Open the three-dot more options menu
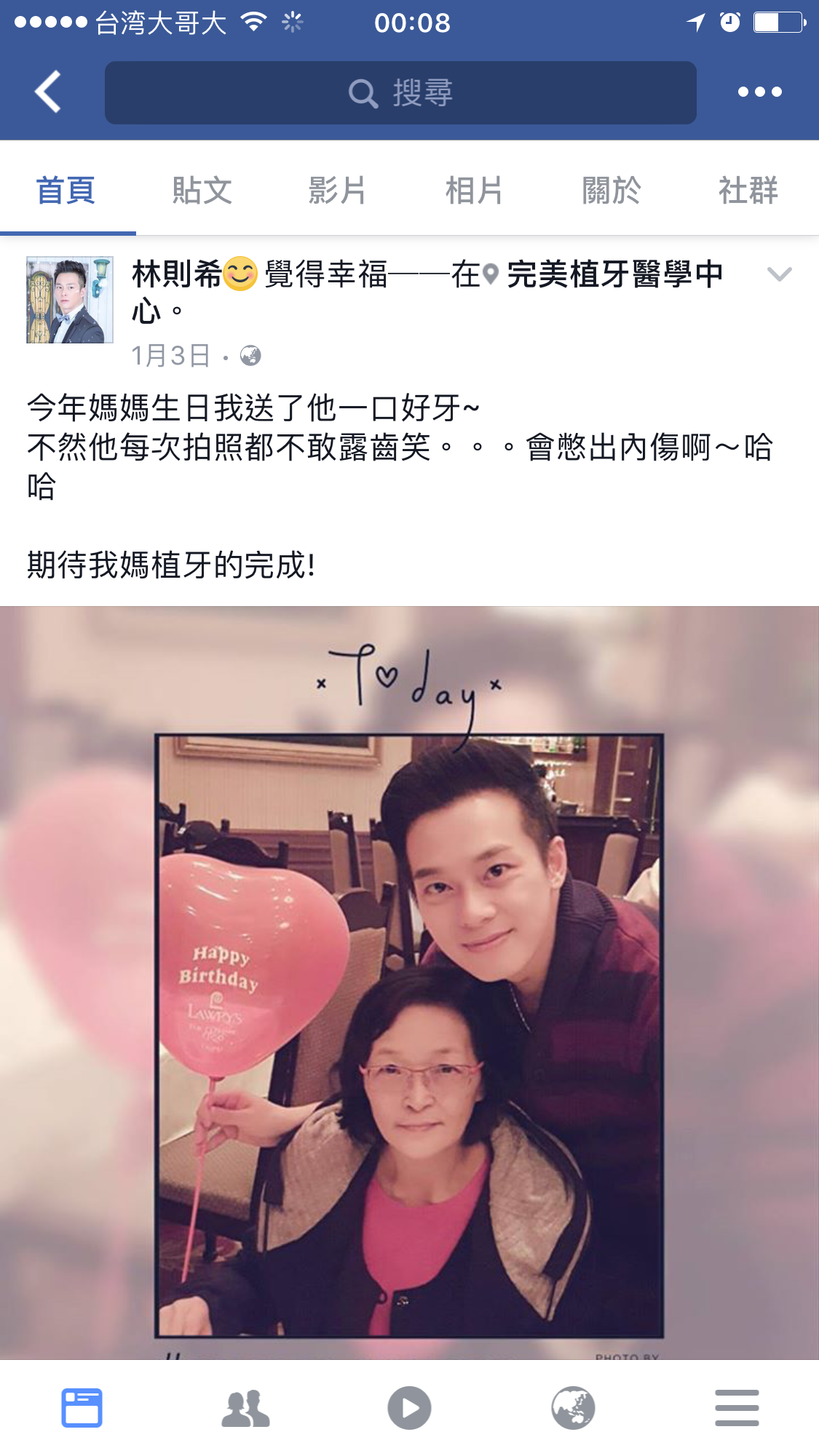 coord(759,92)
